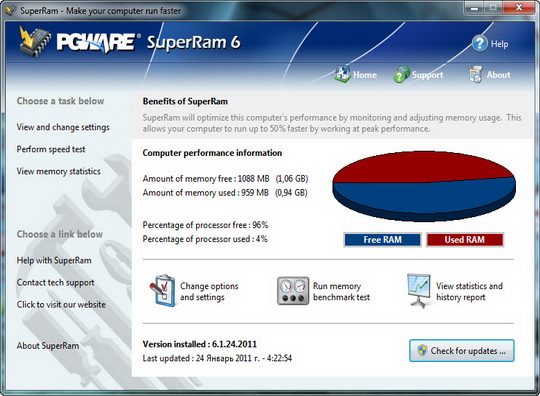
Task: Click 'Percentage of processor used : 4%' text
Action: click(205, 239)
